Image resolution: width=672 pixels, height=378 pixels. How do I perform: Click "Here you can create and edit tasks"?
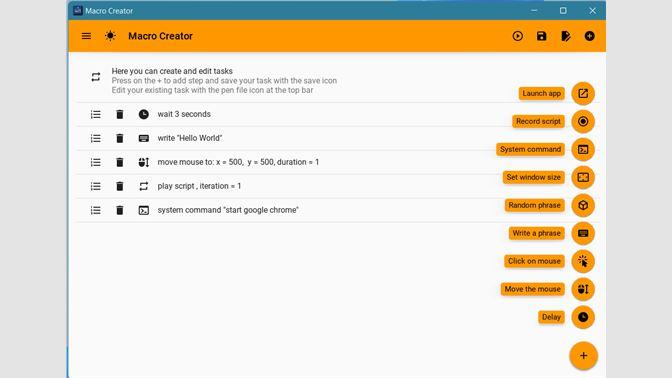(x=172, y=71)
